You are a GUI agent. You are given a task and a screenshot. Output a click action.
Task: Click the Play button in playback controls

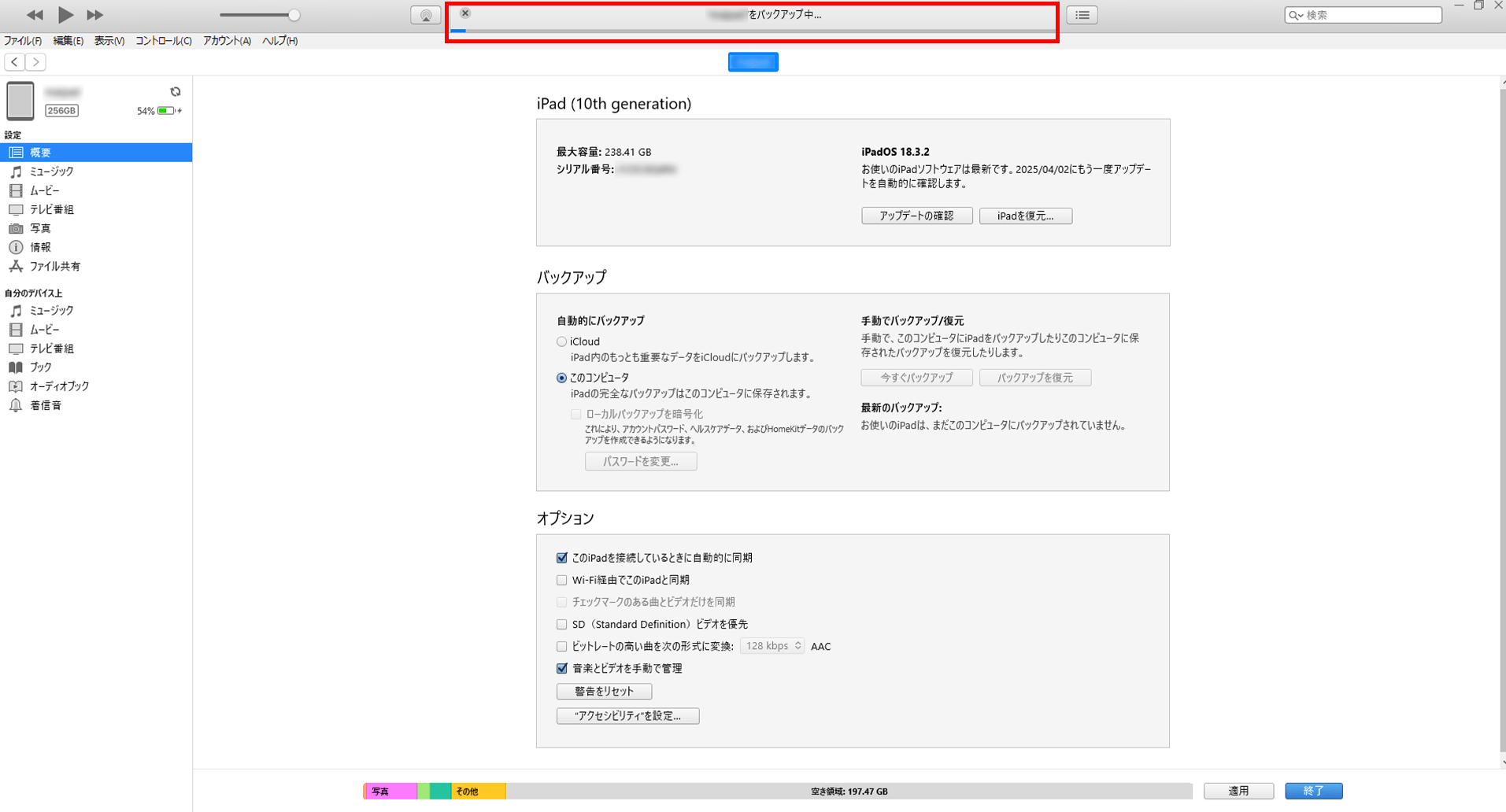(x=65, y=15)
